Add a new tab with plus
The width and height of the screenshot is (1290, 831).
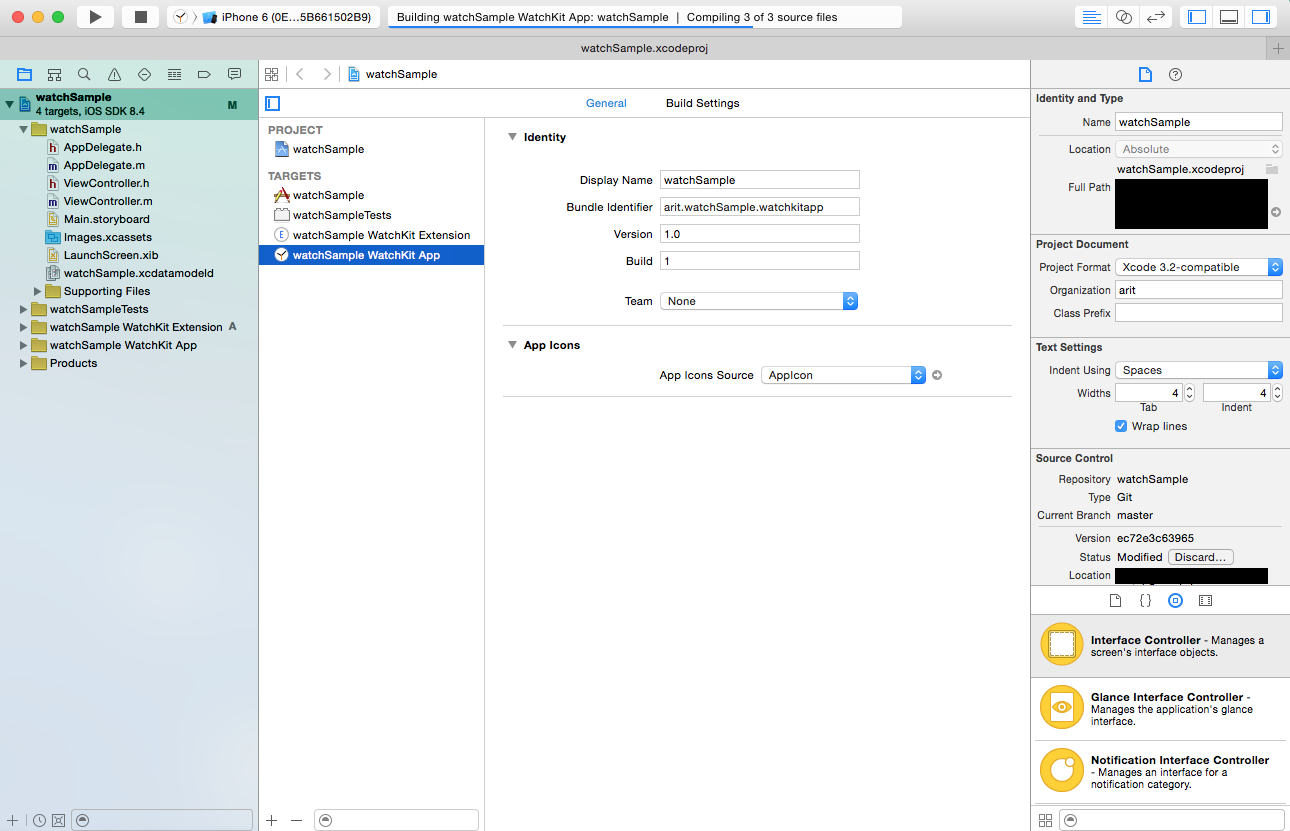pos(1279,48)
